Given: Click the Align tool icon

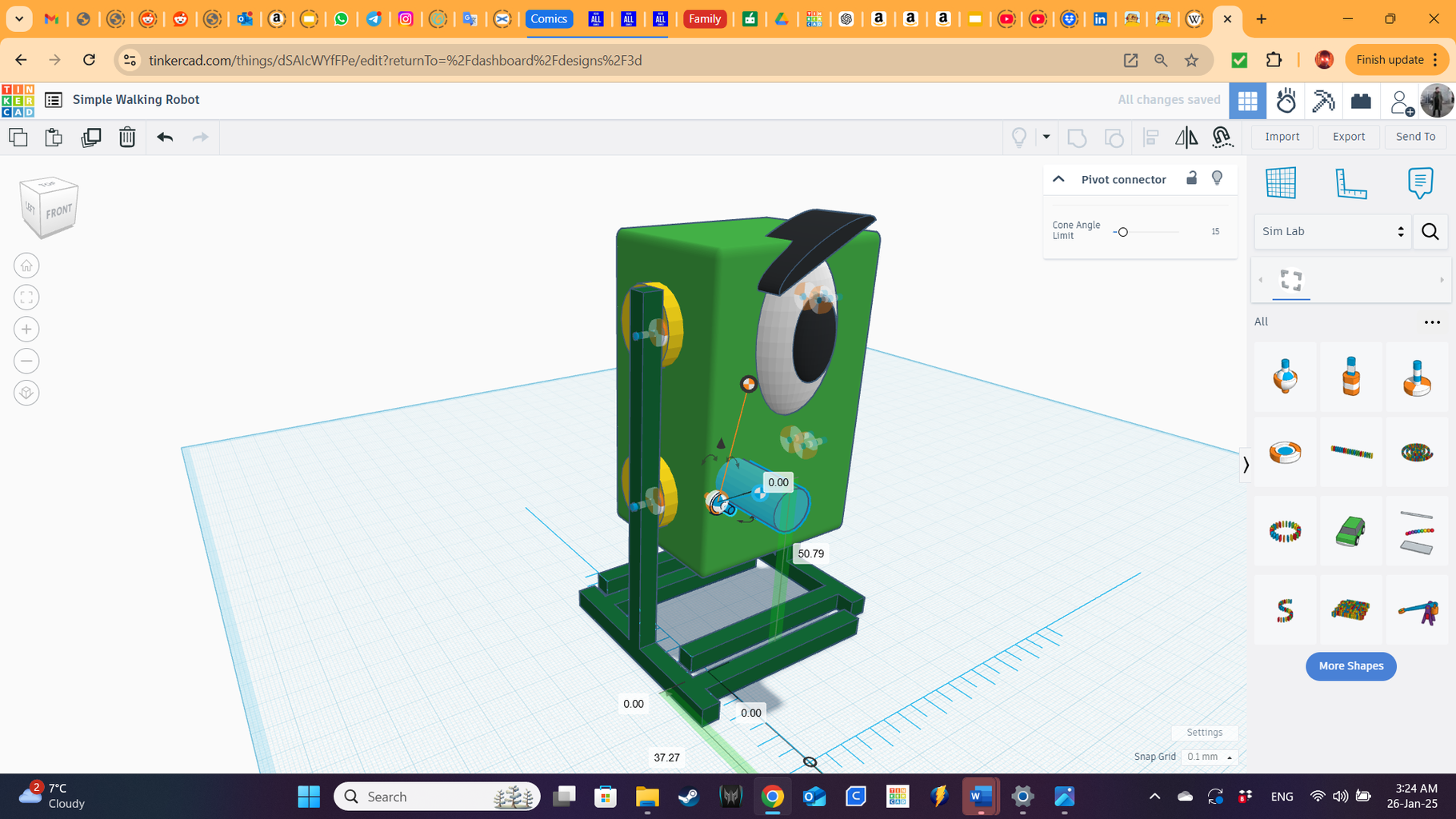Looking at the screenshot, I should point(1151,138).
